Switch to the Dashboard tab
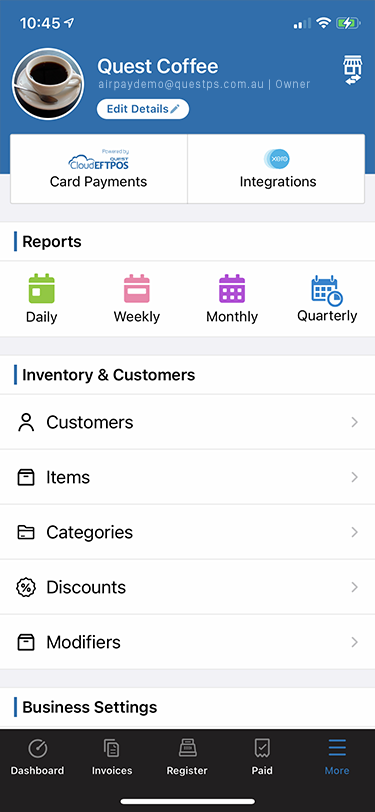Screen dimensions: 375x812 (x=37, y=757)
